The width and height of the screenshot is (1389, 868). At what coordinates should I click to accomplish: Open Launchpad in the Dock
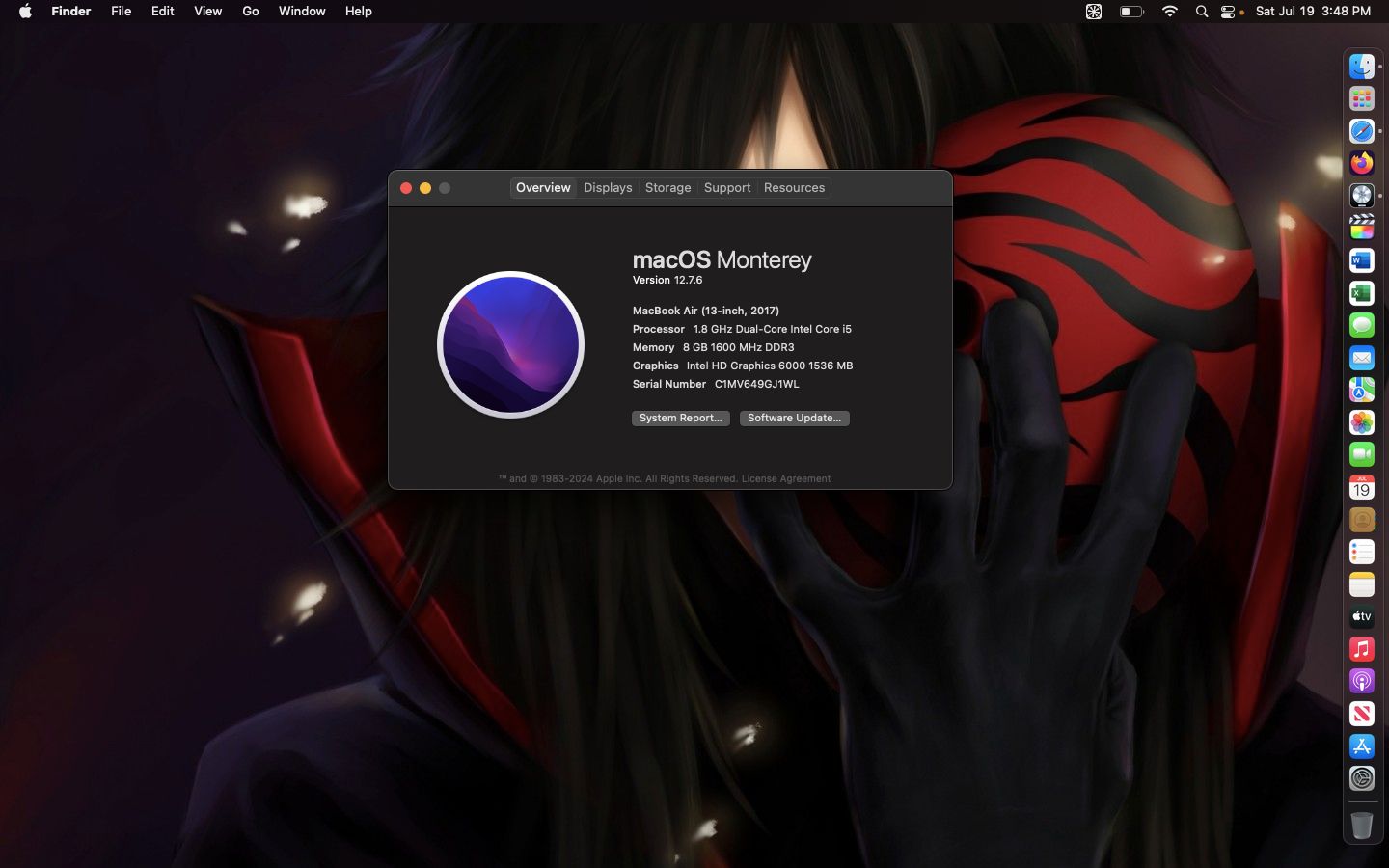tap(1361, 98)
